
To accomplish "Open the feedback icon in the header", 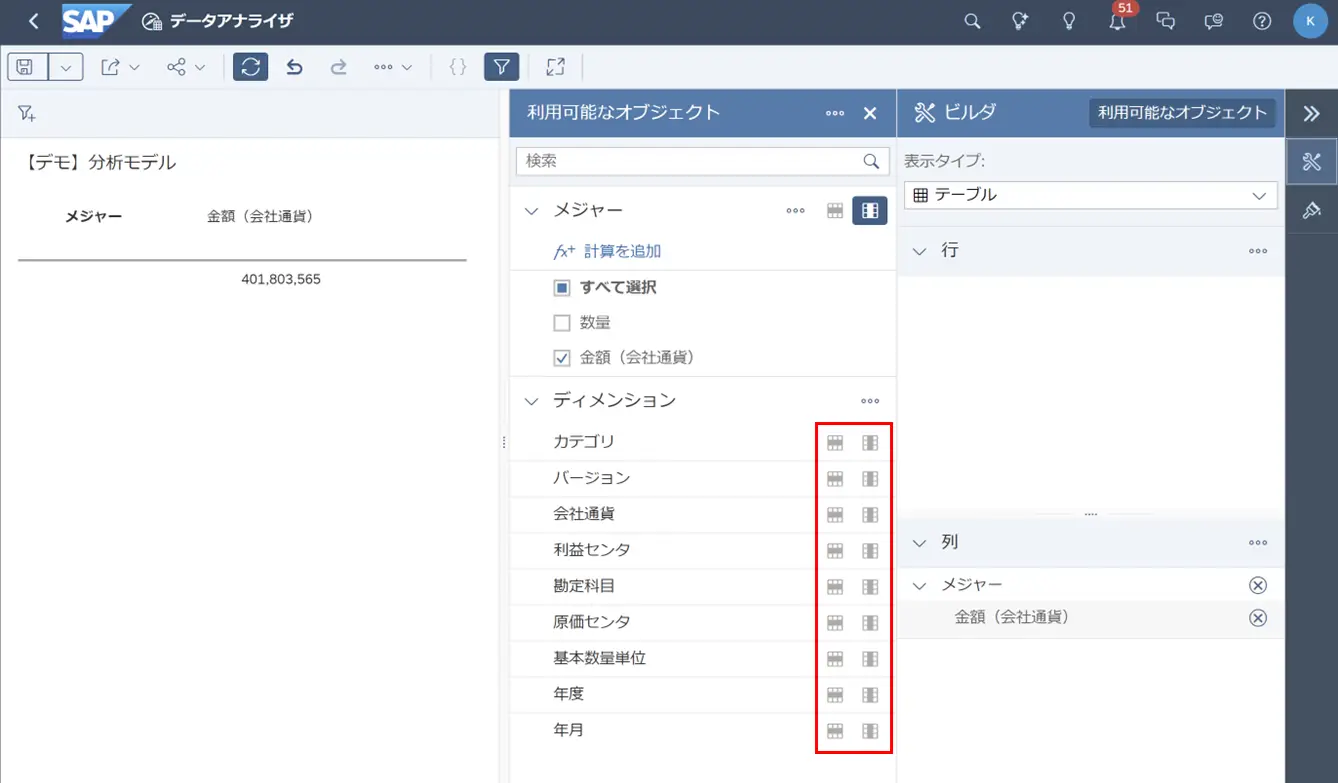I will click(1214, 21).
